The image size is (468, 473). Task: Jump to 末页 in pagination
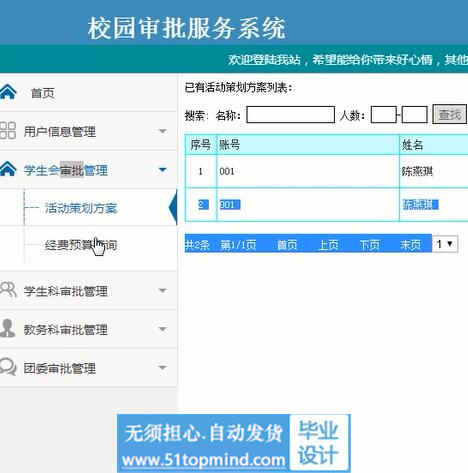410,245
